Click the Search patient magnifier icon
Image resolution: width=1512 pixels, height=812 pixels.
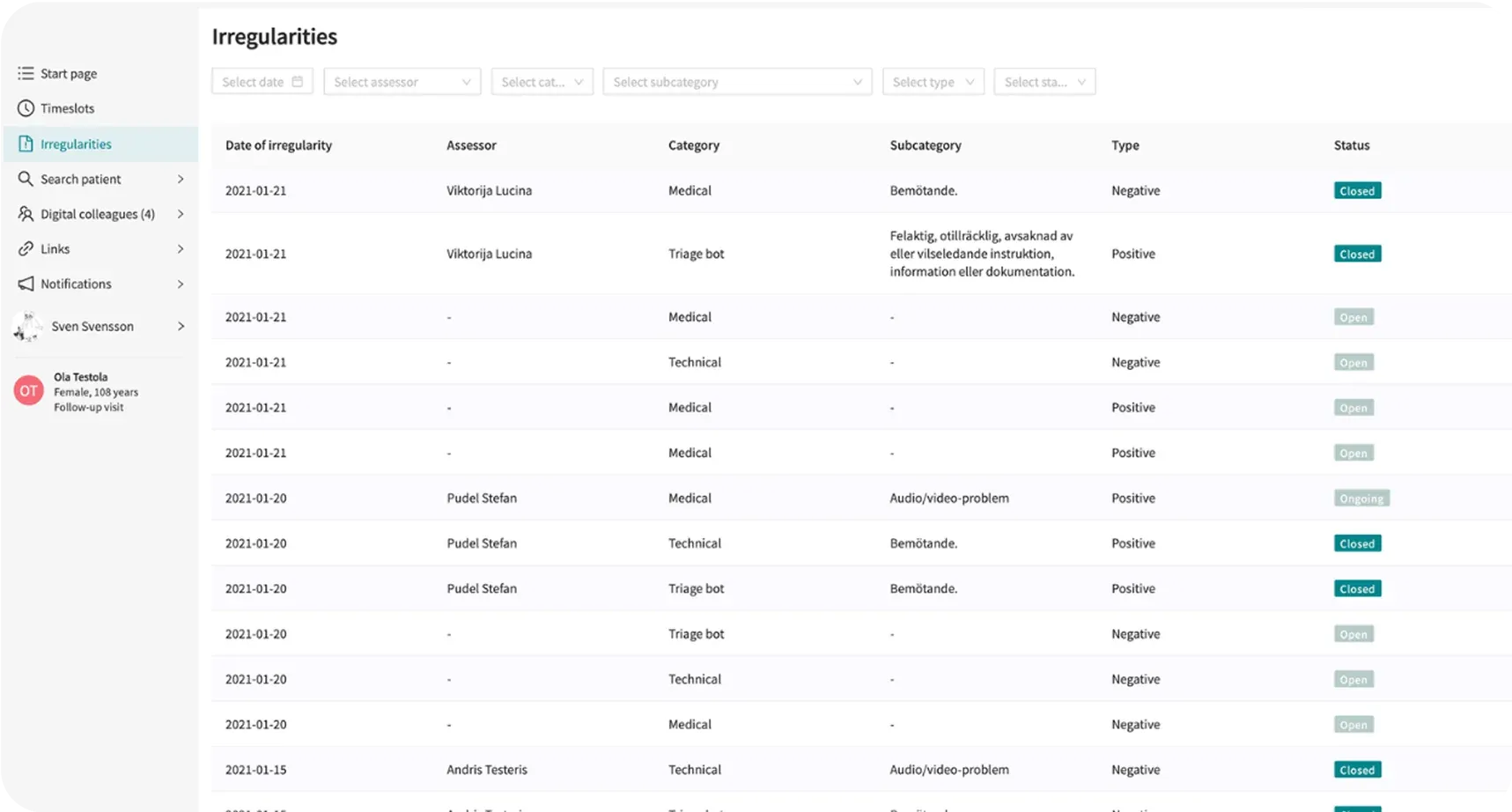[x=26, y=179]
